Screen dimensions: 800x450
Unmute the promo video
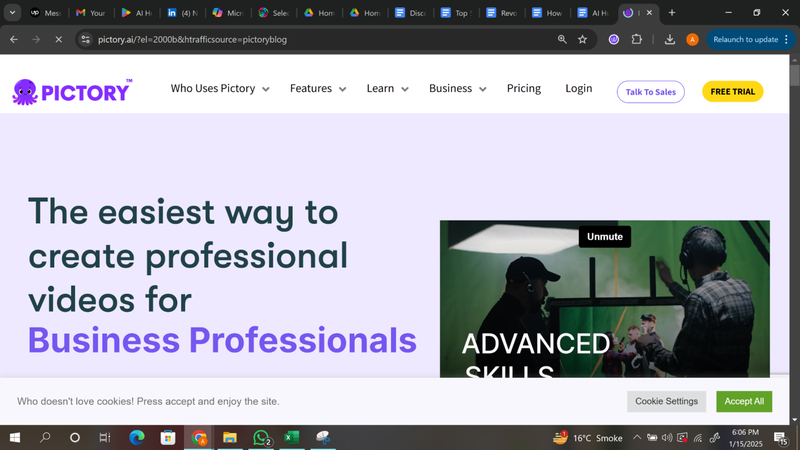coord(604,237)
